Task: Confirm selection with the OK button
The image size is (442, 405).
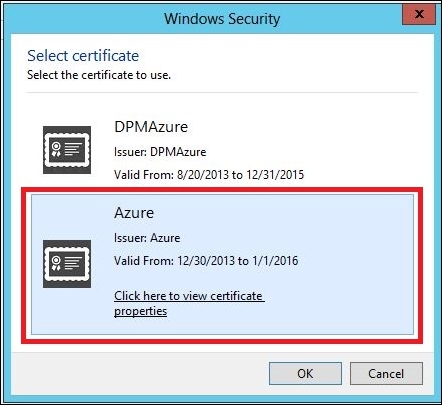Action: tap(305, 373)
